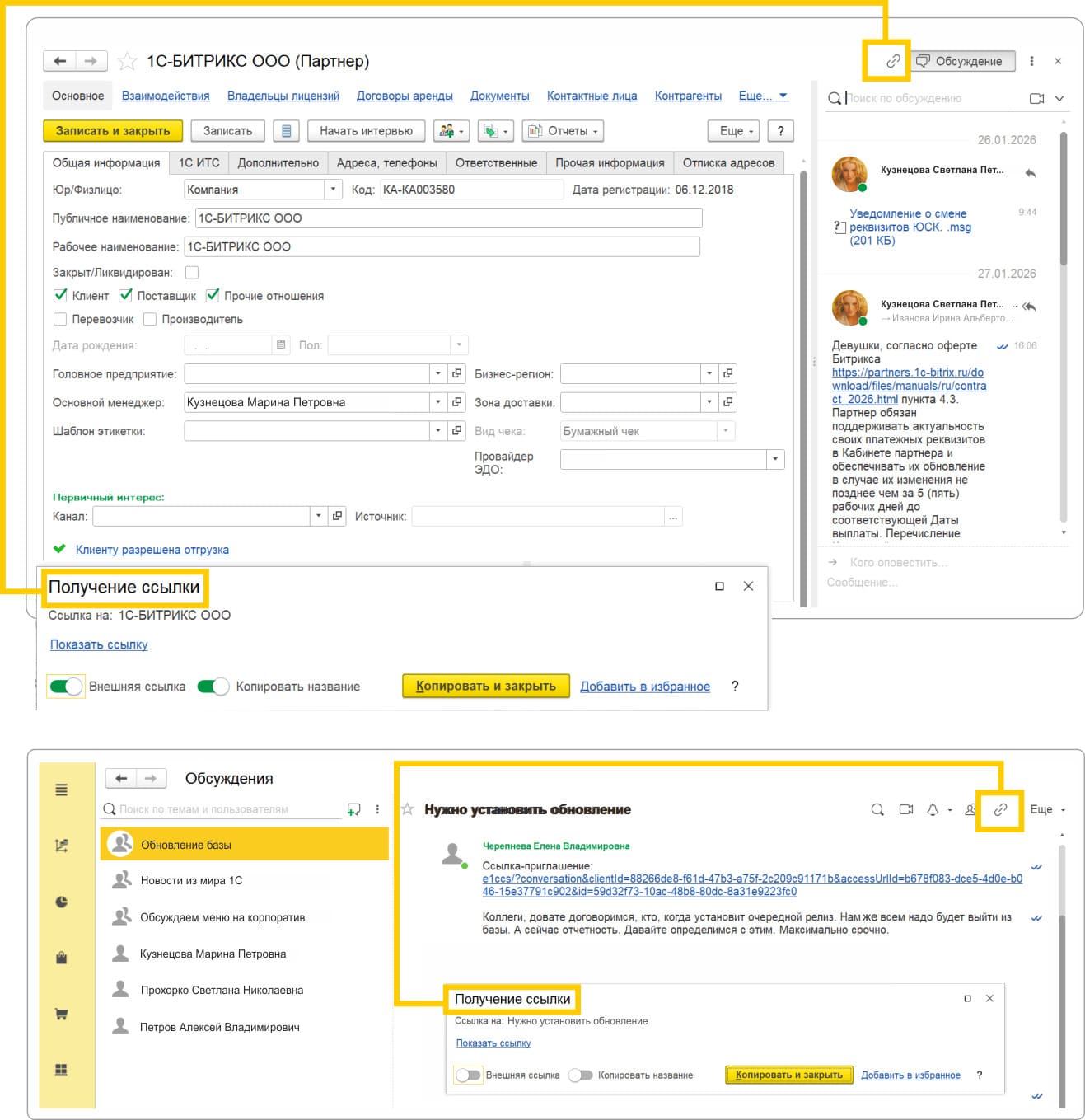Image resolution: width=1085 pixels, height=1120 pixels.
Task: Check the Перевозчик checkbox
Action: (60, 319)
